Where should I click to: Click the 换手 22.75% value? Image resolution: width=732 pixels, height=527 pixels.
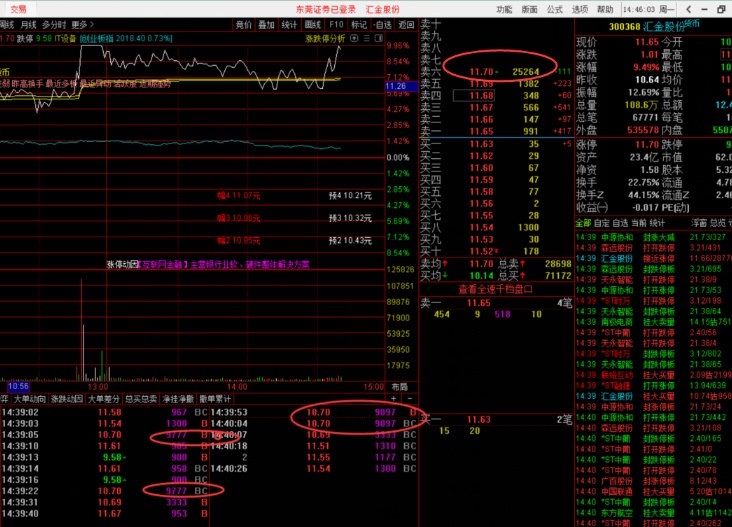pyautogui.click(x=643, y=182)
